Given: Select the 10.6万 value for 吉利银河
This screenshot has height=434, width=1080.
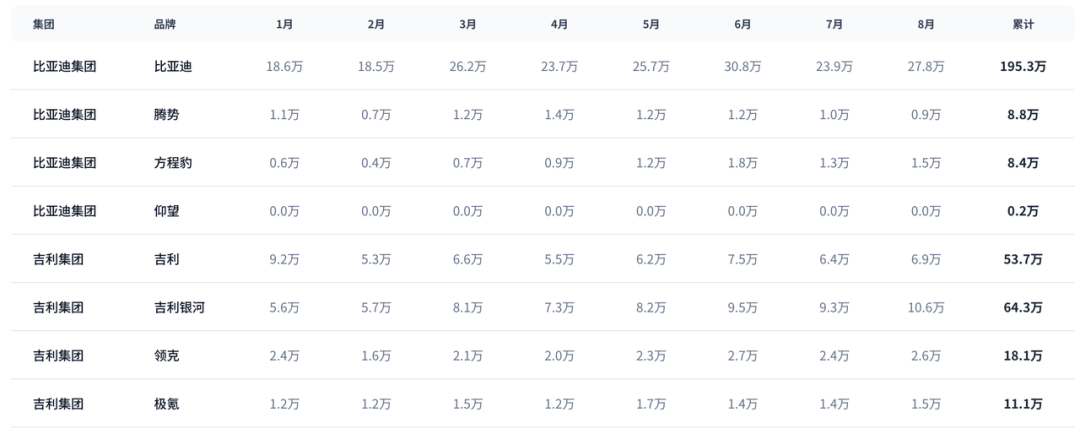Looking at the screenshot, I should point(926,308).
